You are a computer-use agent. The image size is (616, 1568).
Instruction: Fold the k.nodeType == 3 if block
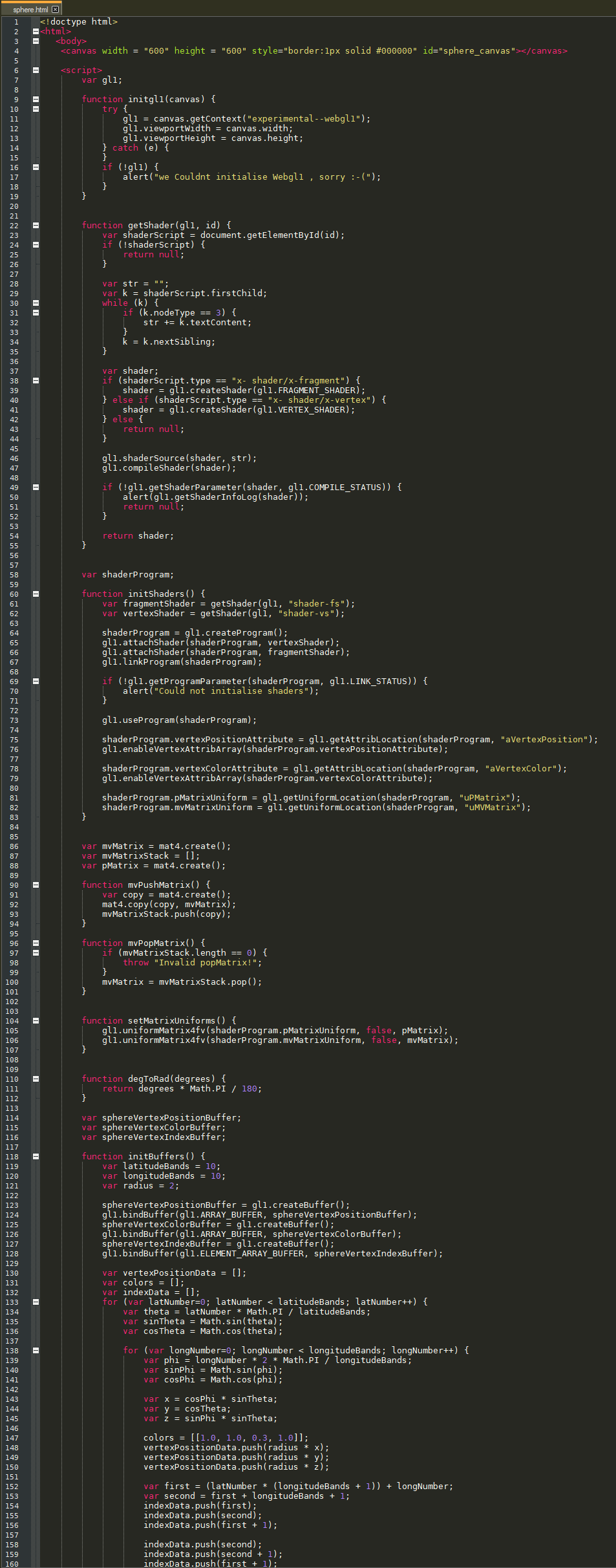pyautogui.click(x=36, y=312)
